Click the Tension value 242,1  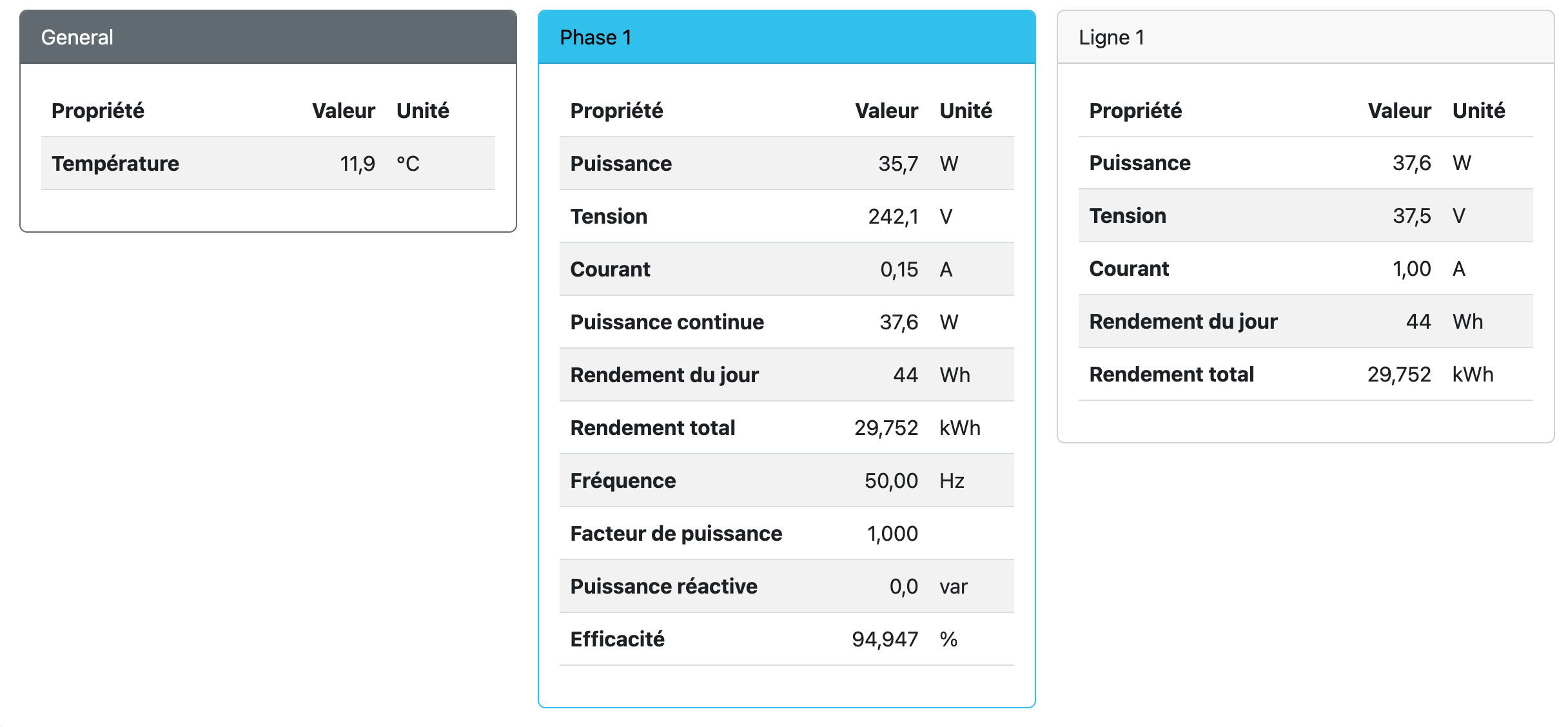click(893, 217)
